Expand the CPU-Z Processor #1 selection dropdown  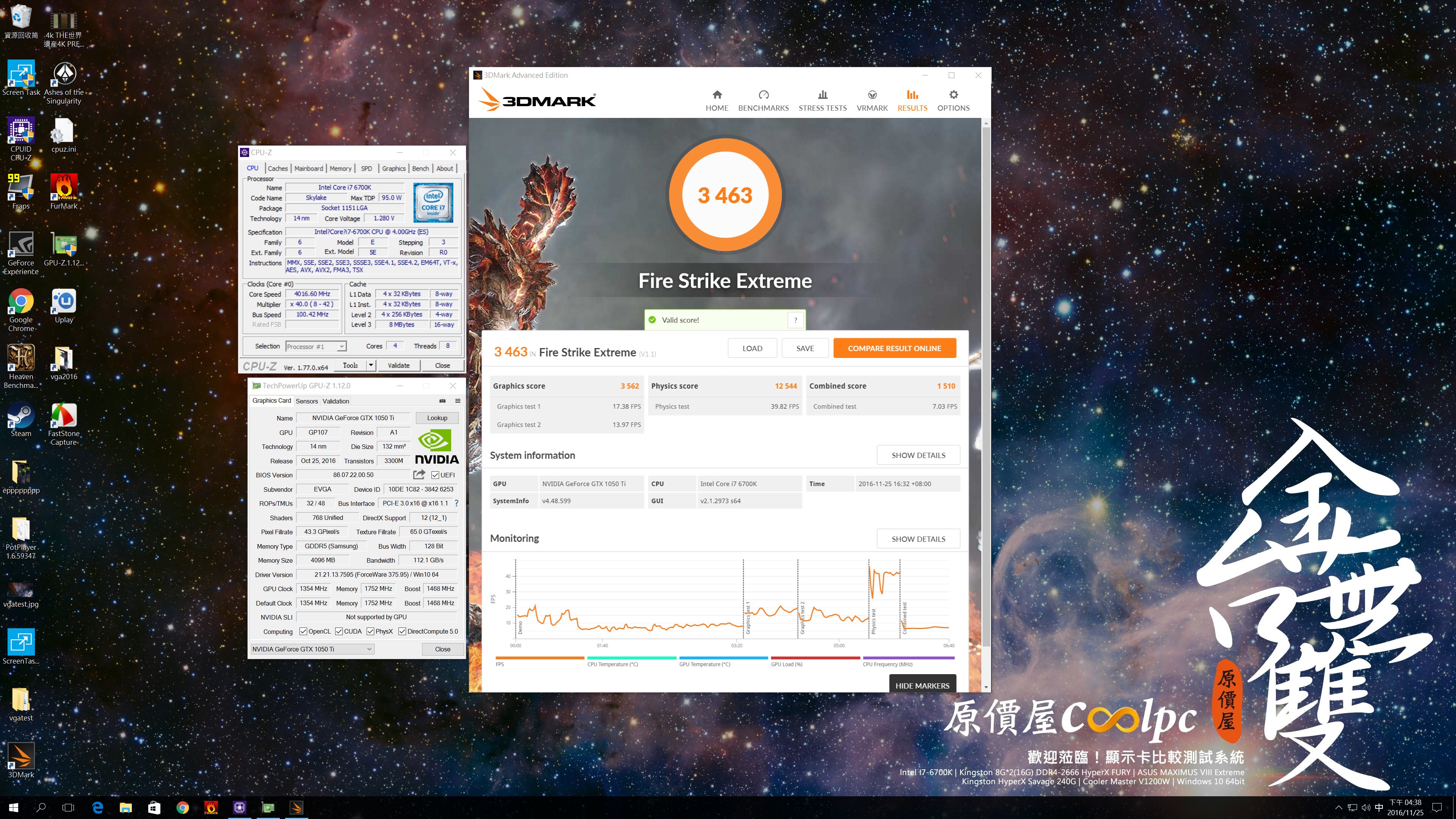click(x=341, y=347)
